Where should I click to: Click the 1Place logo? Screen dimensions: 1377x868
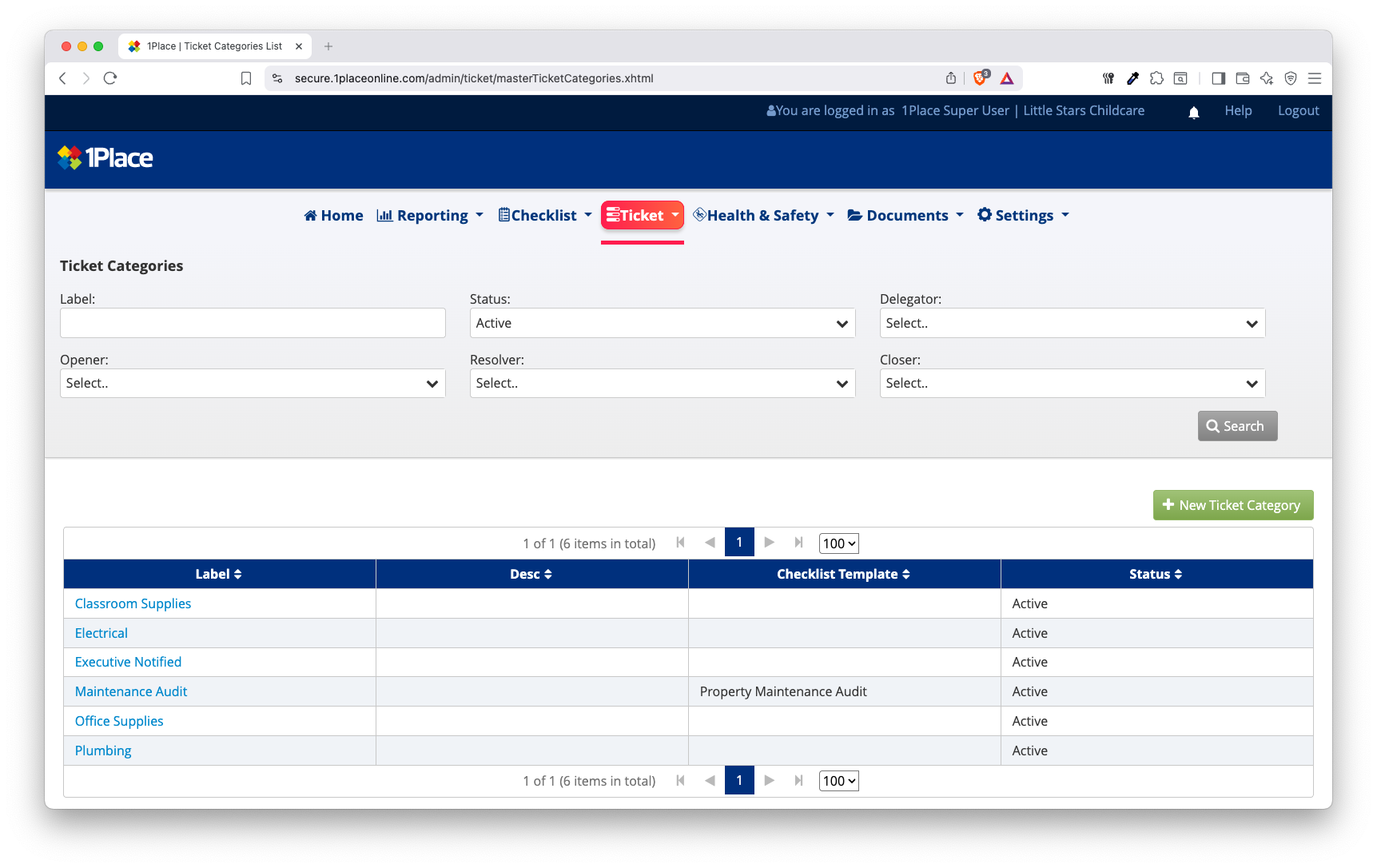pos(105,158)
